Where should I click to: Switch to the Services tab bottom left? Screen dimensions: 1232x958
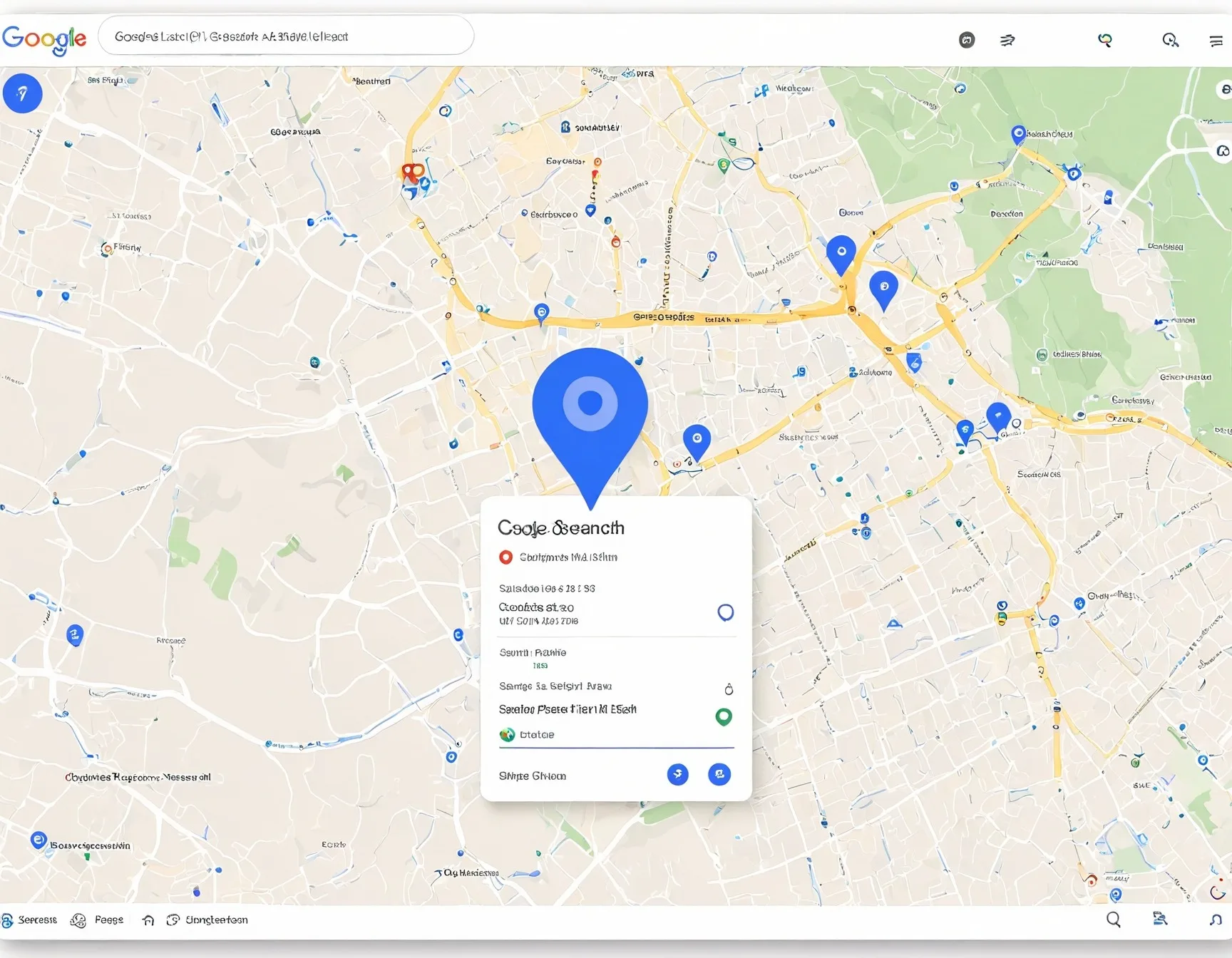pos(30,920)
